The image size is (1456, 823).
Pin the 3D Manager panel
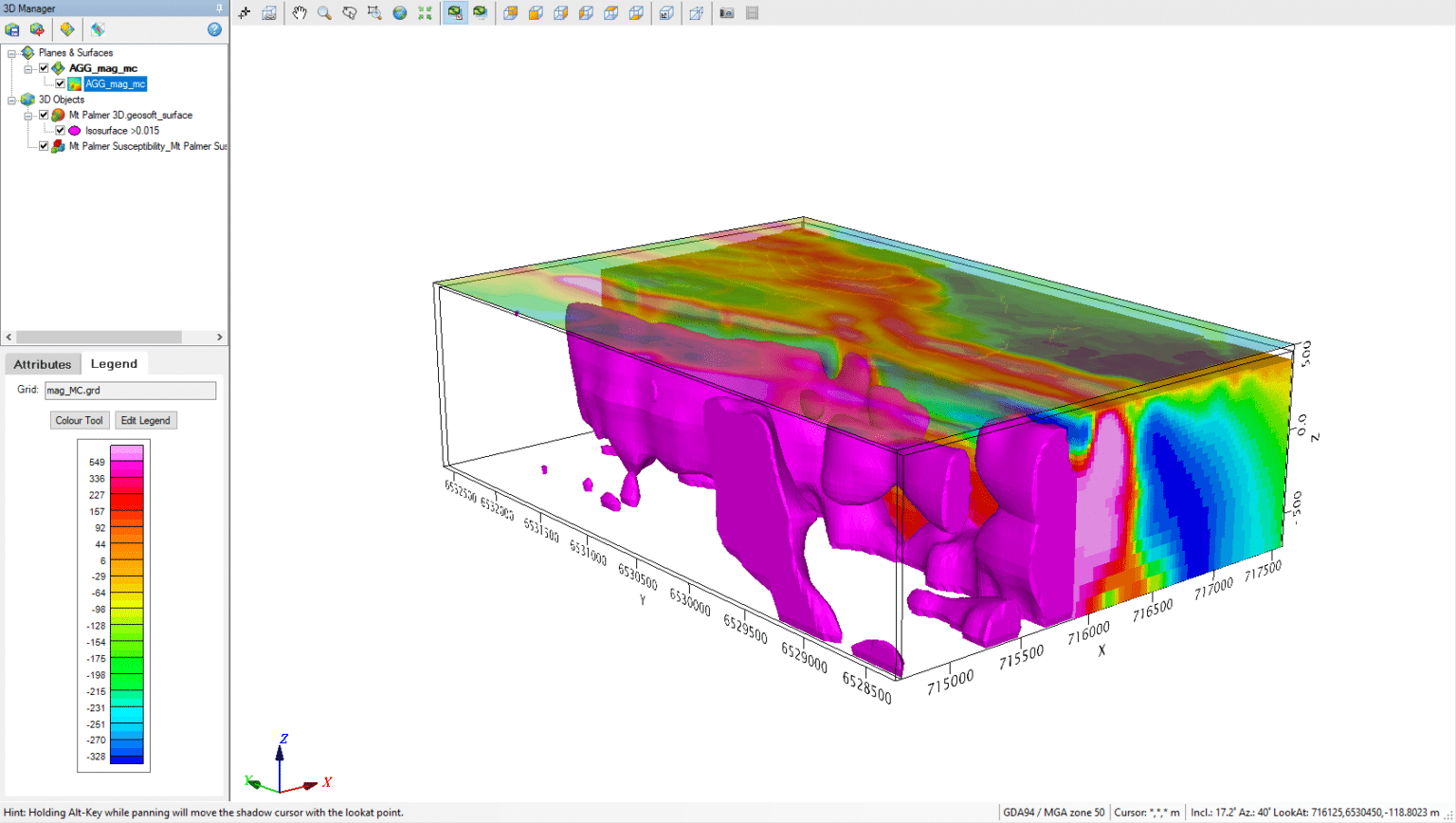219,9
